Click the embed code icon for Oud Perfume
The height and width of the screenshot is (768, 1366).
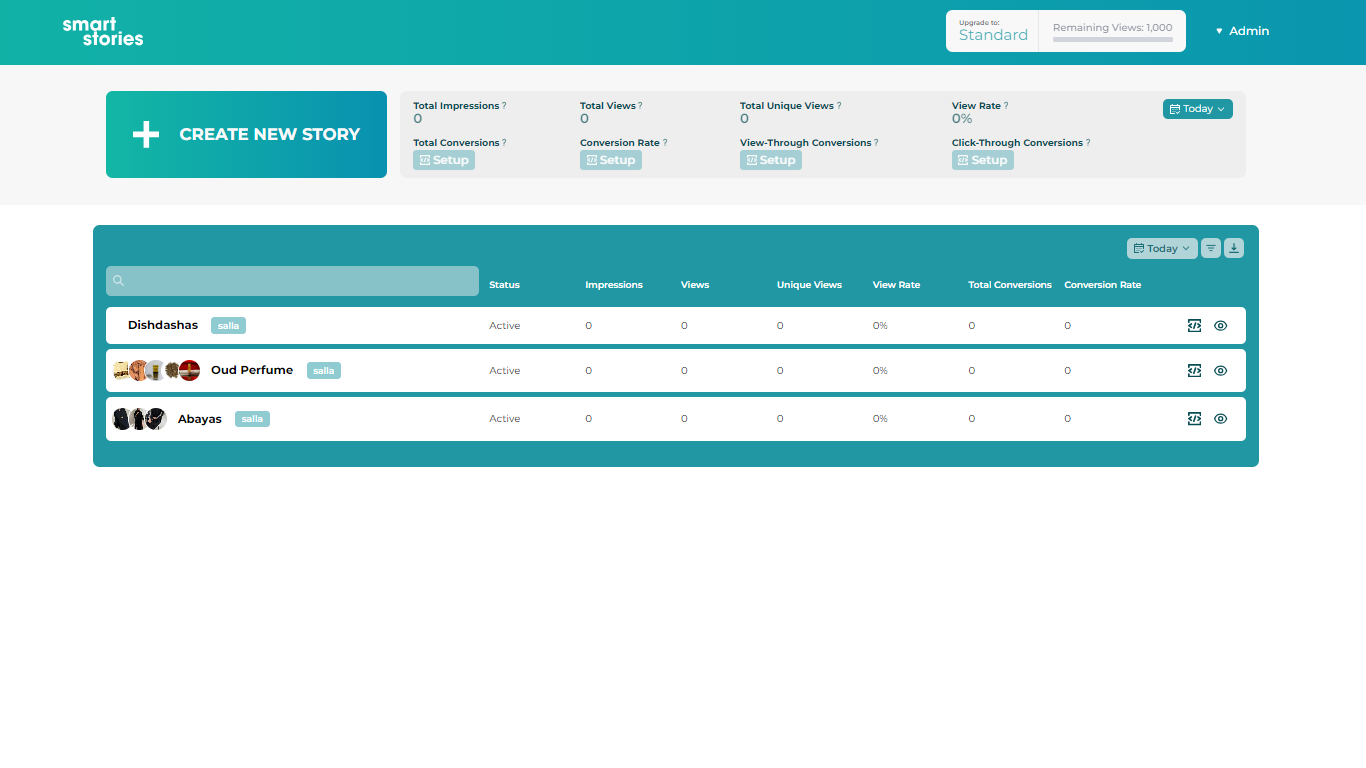point(1194,371)
